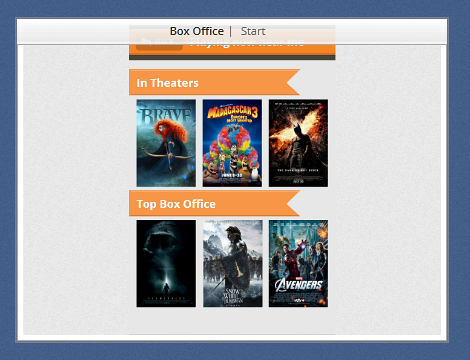Open the Brave movie poster
This screenshot has width=470, height=360.
(166, 143)
